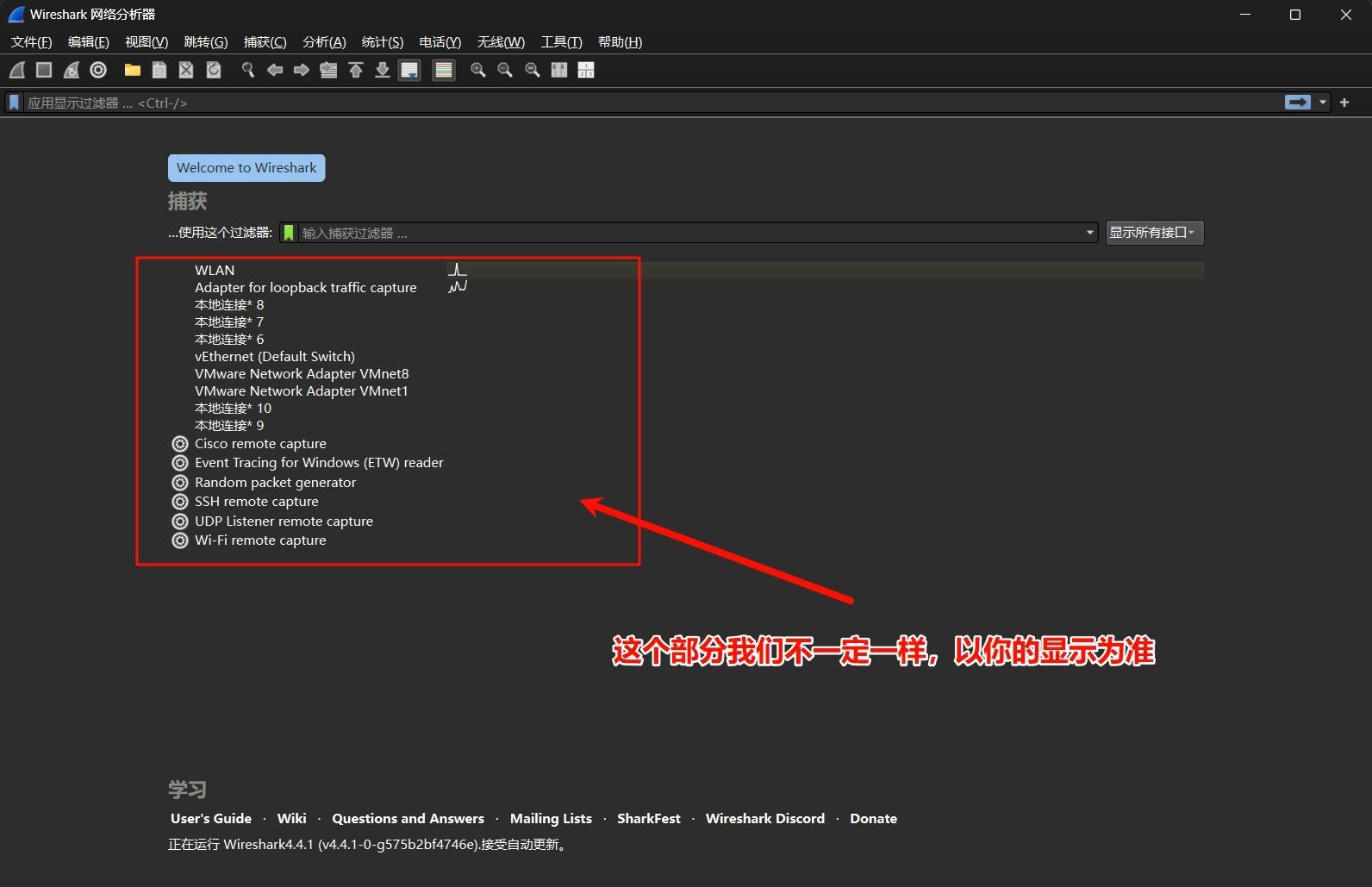1372x887 pixels.
Task: Open a capture file via folder icon
Action: (133, 71)
